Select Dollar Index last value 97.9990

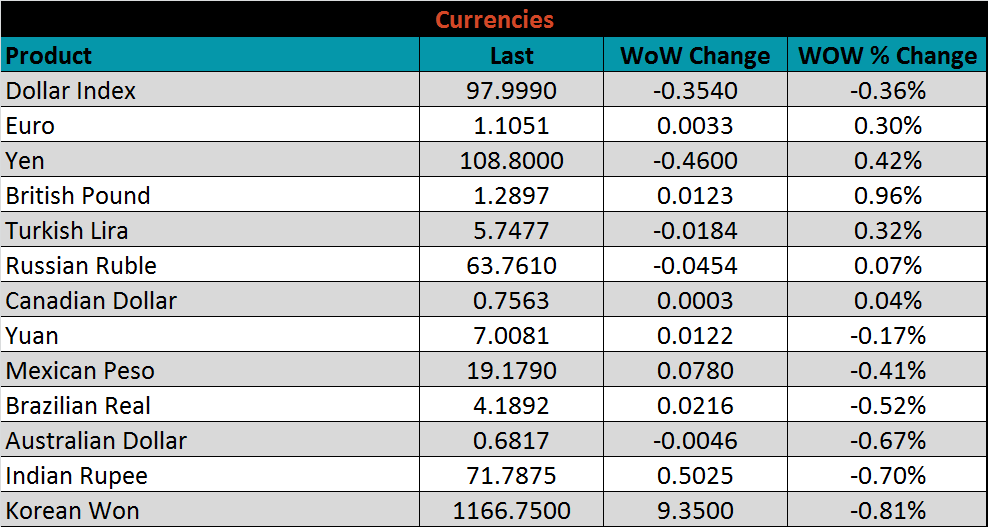point(511,91)
